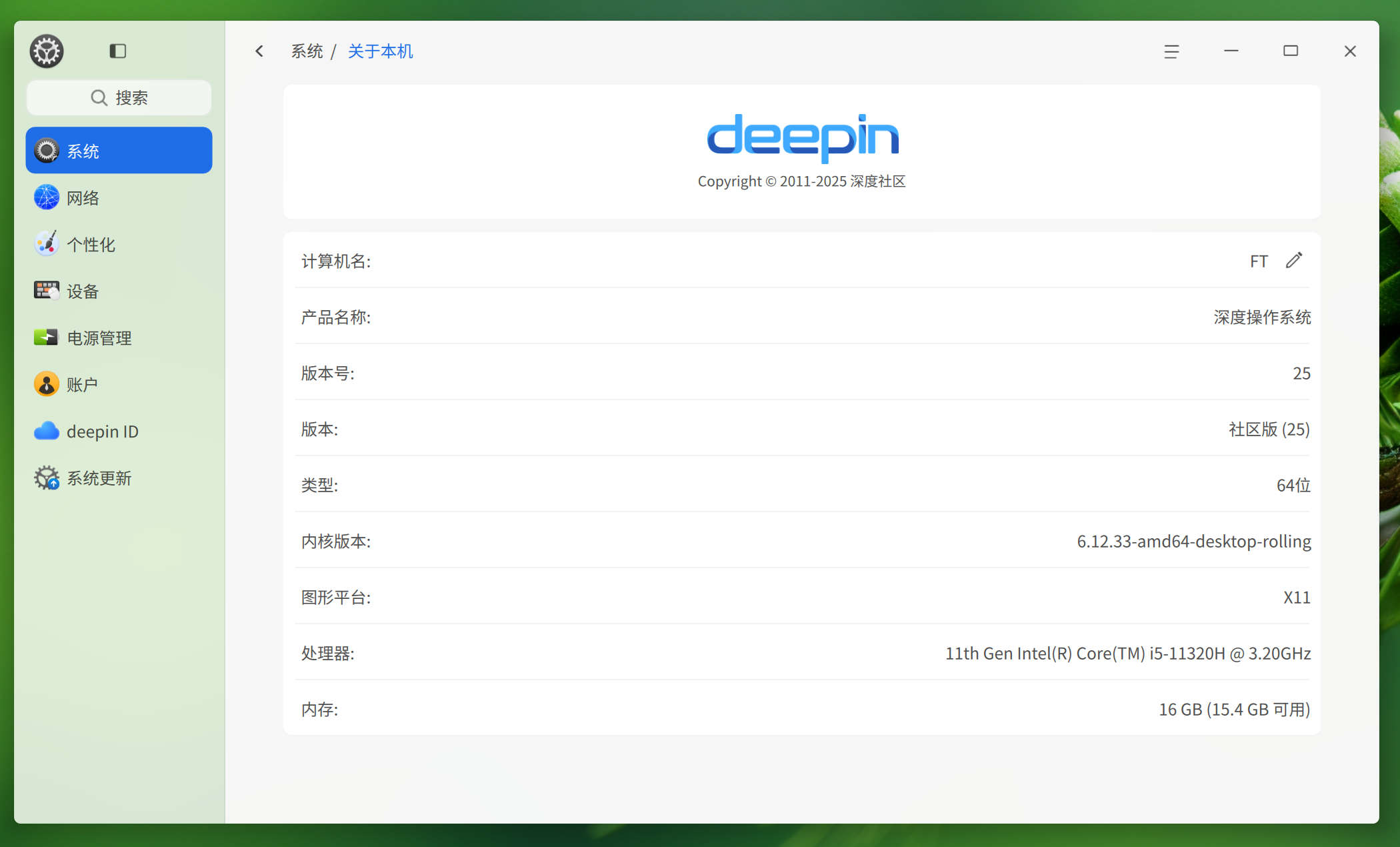This screenshot has width=1400, height=847.
Task: Click the 64位 type value
Action: 1293,485
